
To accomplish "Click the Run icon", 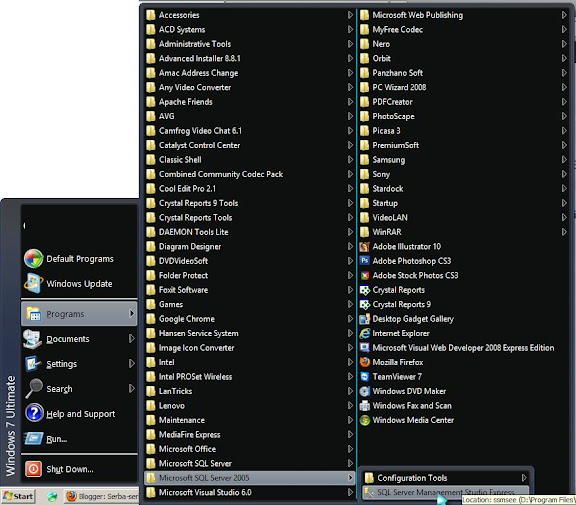I will coord(33,438).
